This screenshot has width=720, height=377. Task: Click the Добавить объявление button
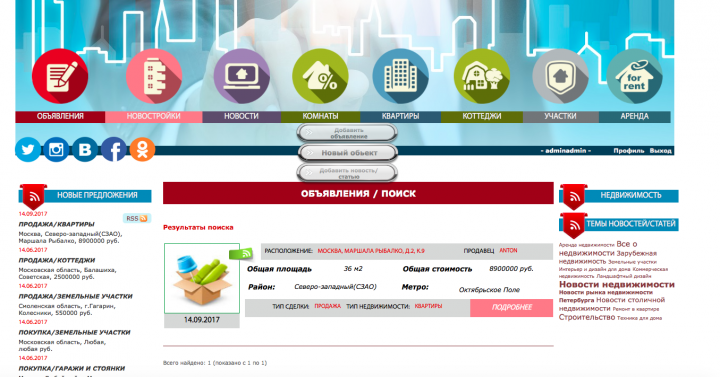point(347,133)
